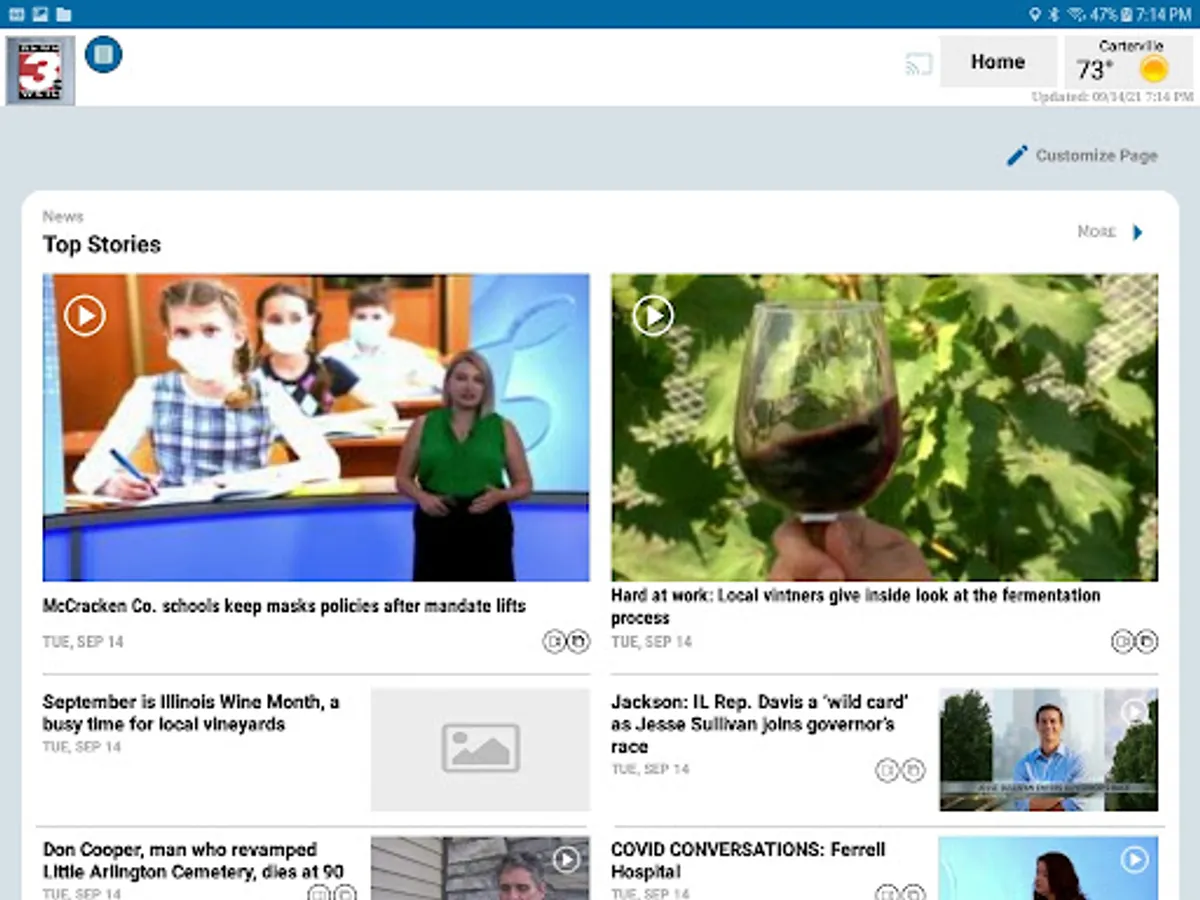Open COVID CONVERSATIONS: Ferrell Hospital story
Viewport: 1200px width, 900px height.
tap(748, 861)
